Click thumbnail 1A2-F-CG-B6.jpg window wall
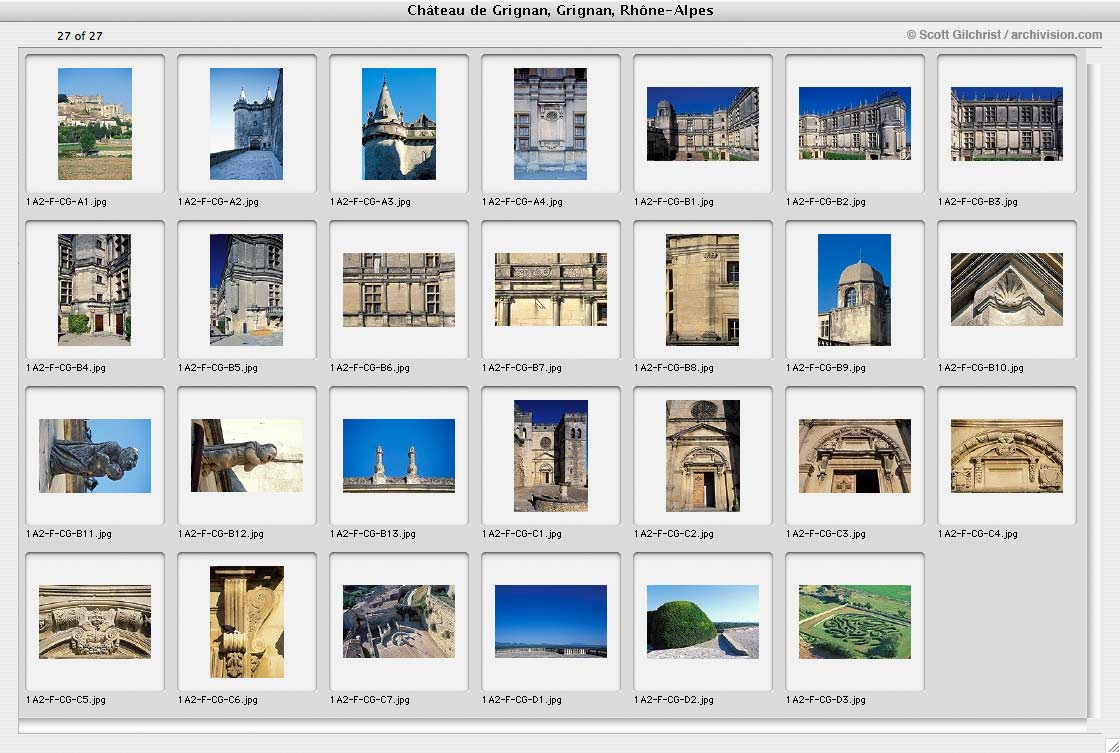Screen dimensions: 1120x753 (399, 290)
